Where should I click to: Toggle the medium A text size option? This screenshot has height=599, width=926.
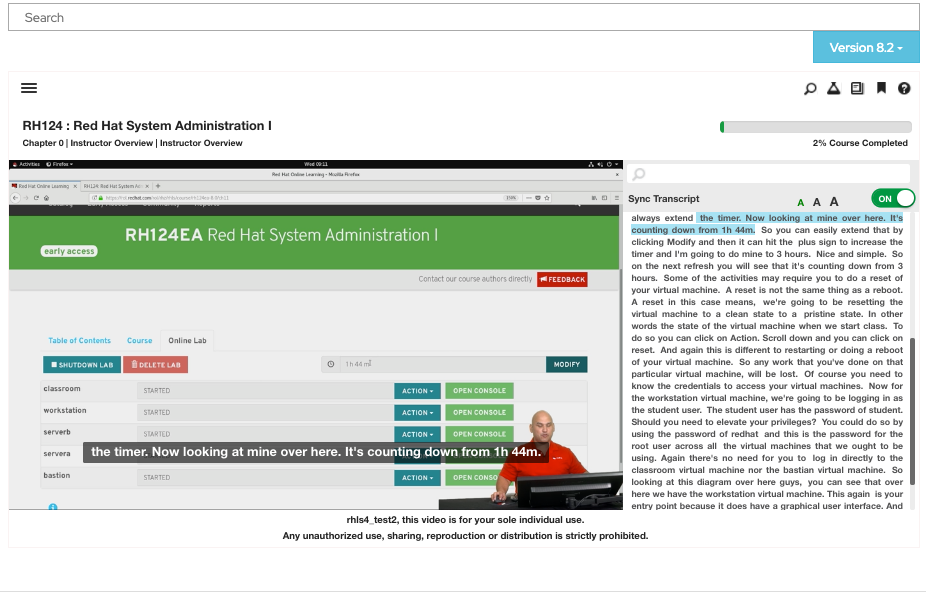point(817,199)
